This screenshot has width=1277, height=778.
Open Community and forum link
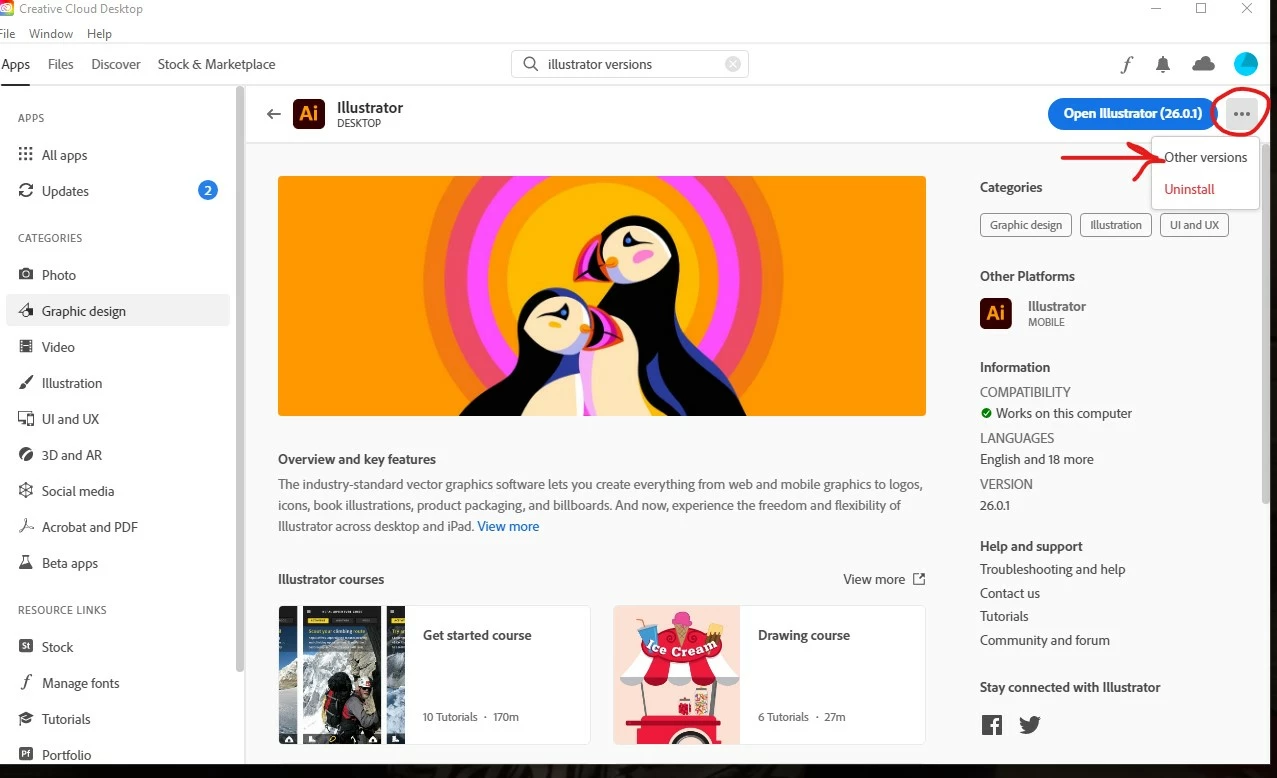coord(1045,640)
